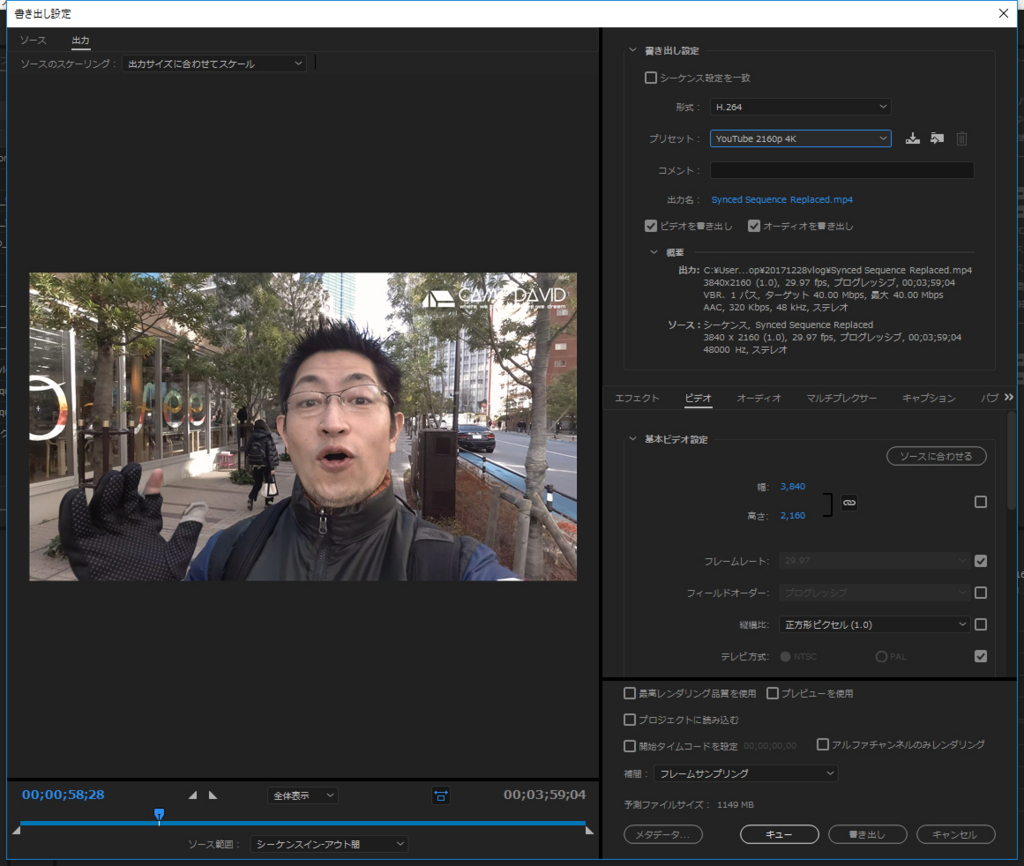Screen dimensions: 1024x866
Task: Open the エフェクト tab
Action: pyautogui.click(x=637, y=398)
